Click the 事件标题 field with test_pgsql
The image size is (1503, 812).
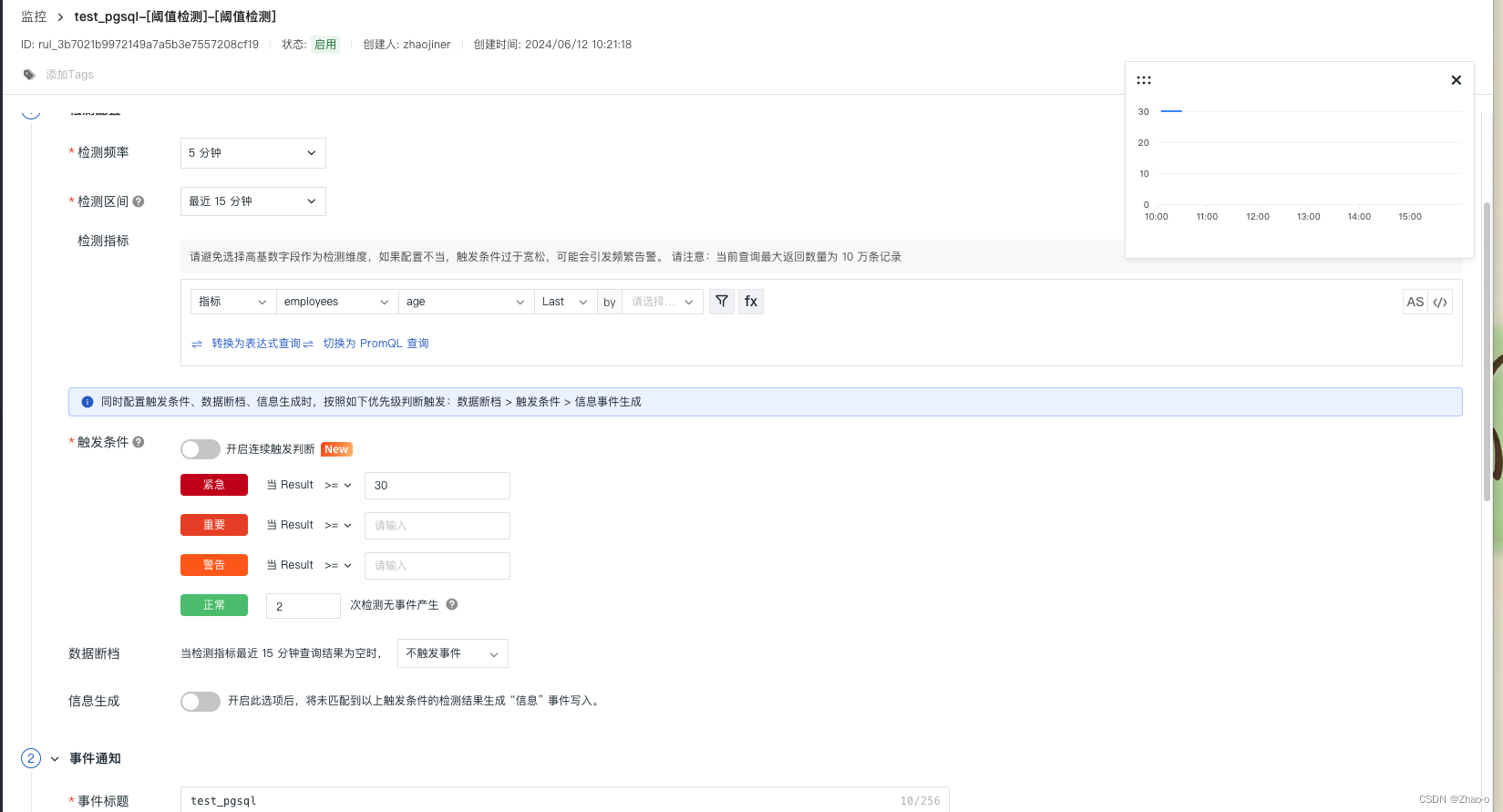click(x=565, y=800)
